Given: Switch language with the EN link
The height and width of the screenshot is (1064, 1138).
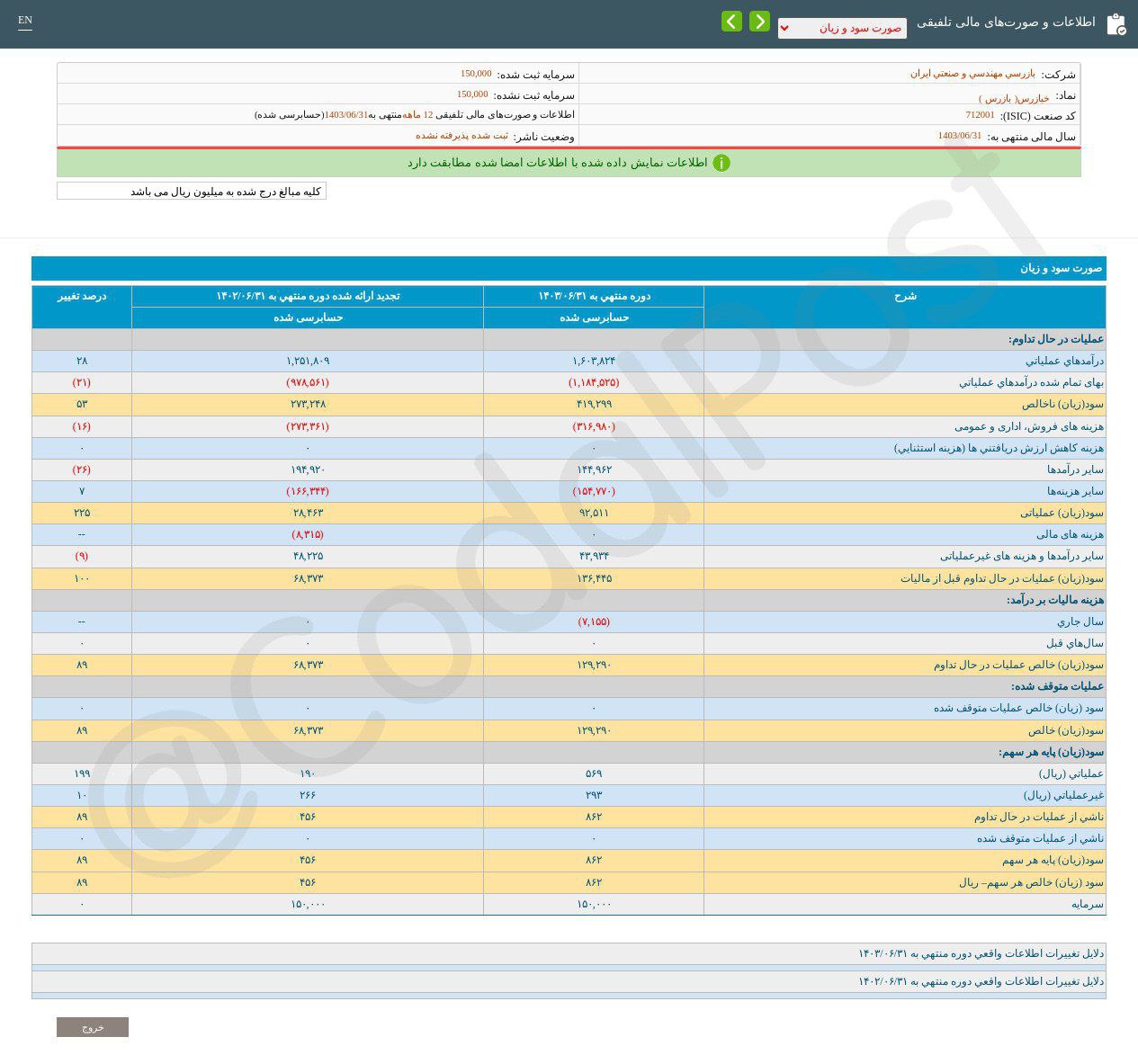Looking at the screenshot, I should point(25,20).
